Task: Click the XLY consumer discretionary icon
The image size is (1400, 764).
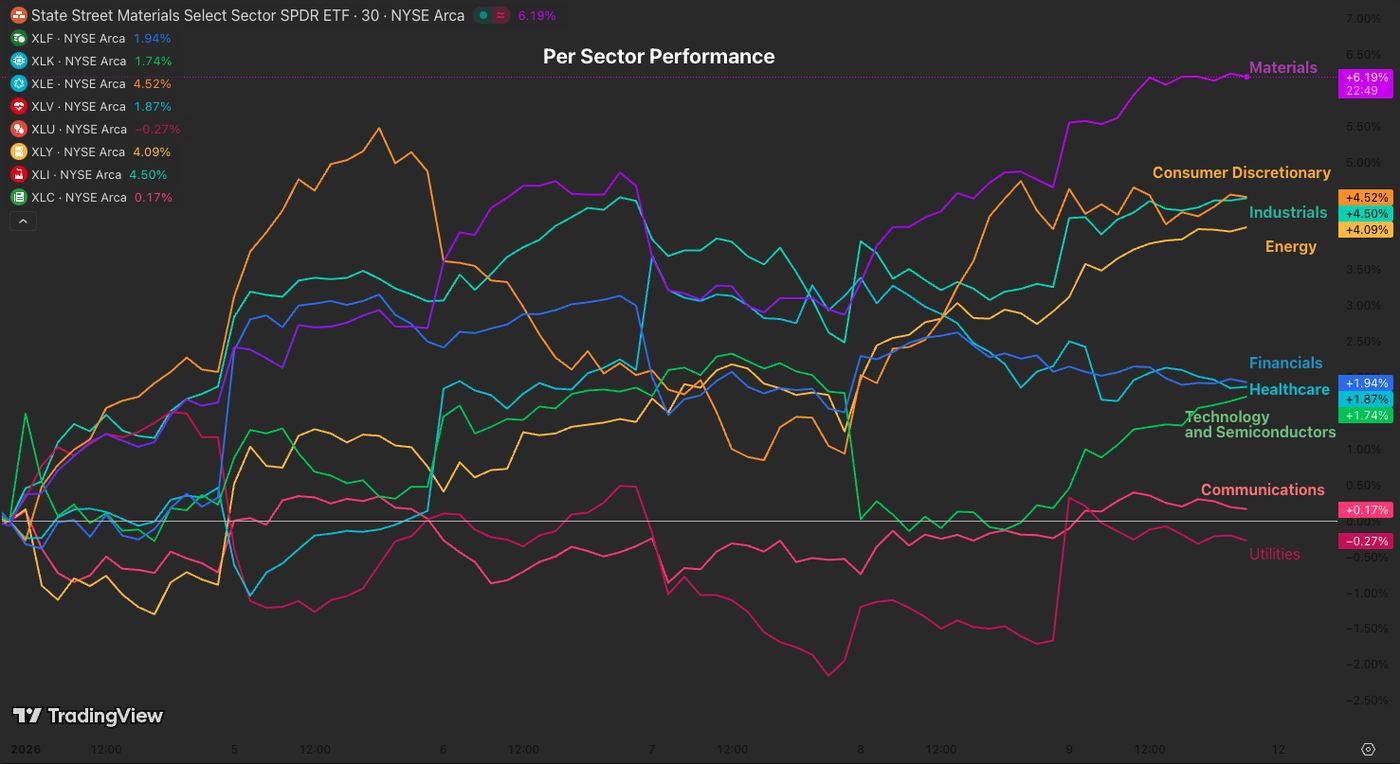Action: tap(18, 152)
